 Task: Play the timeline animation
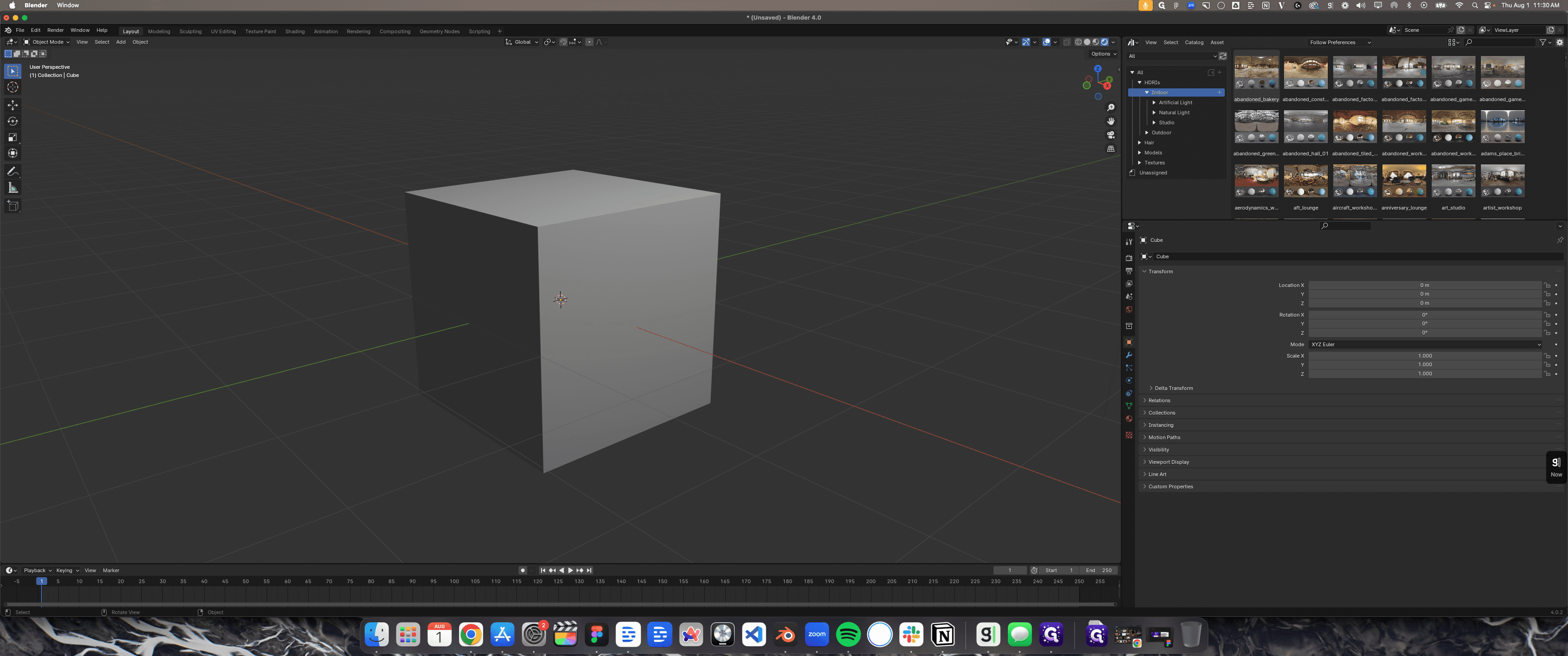click(x=570, y=570)
